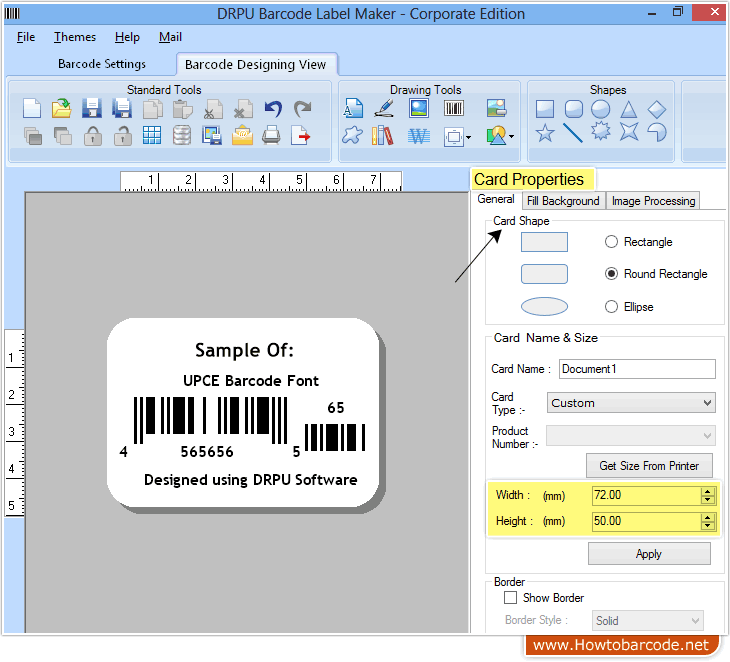The image size is (730, 662).
Task: Open the image library books icon
Action: (x=383, y=136)
